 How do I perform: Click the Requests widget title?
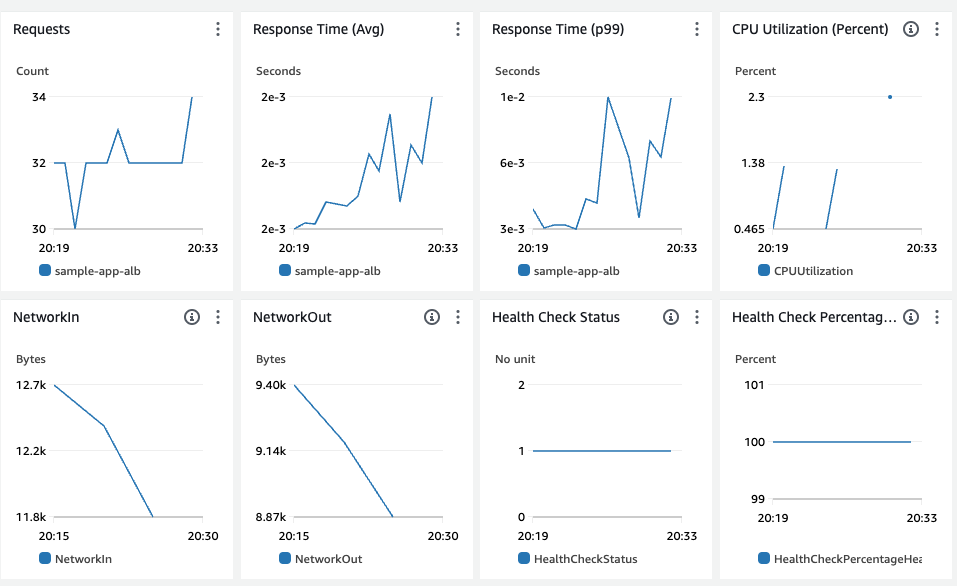[42, 29]
